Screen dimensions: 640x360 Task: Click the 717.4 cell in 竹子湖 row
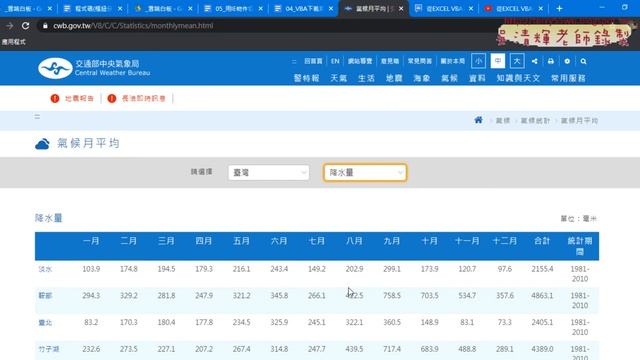[392, 349]
